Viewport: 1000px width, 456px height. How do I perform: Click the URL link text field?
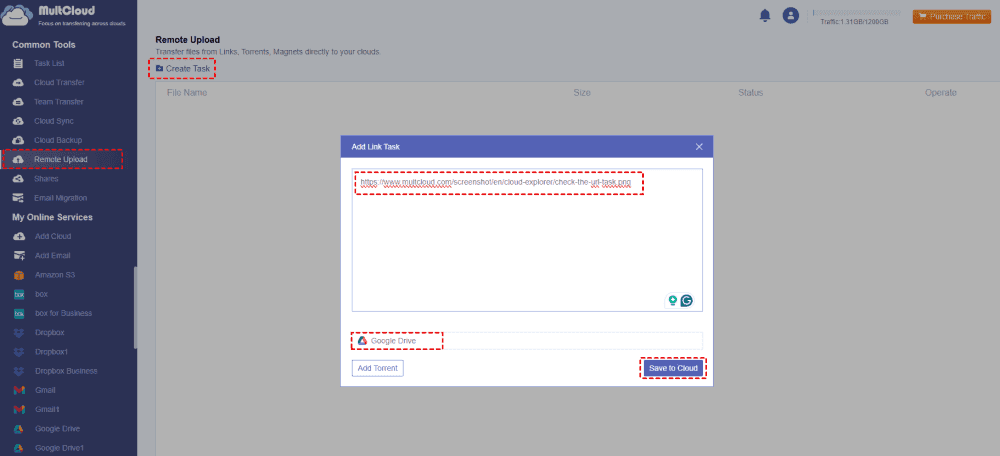click(527, 240)
